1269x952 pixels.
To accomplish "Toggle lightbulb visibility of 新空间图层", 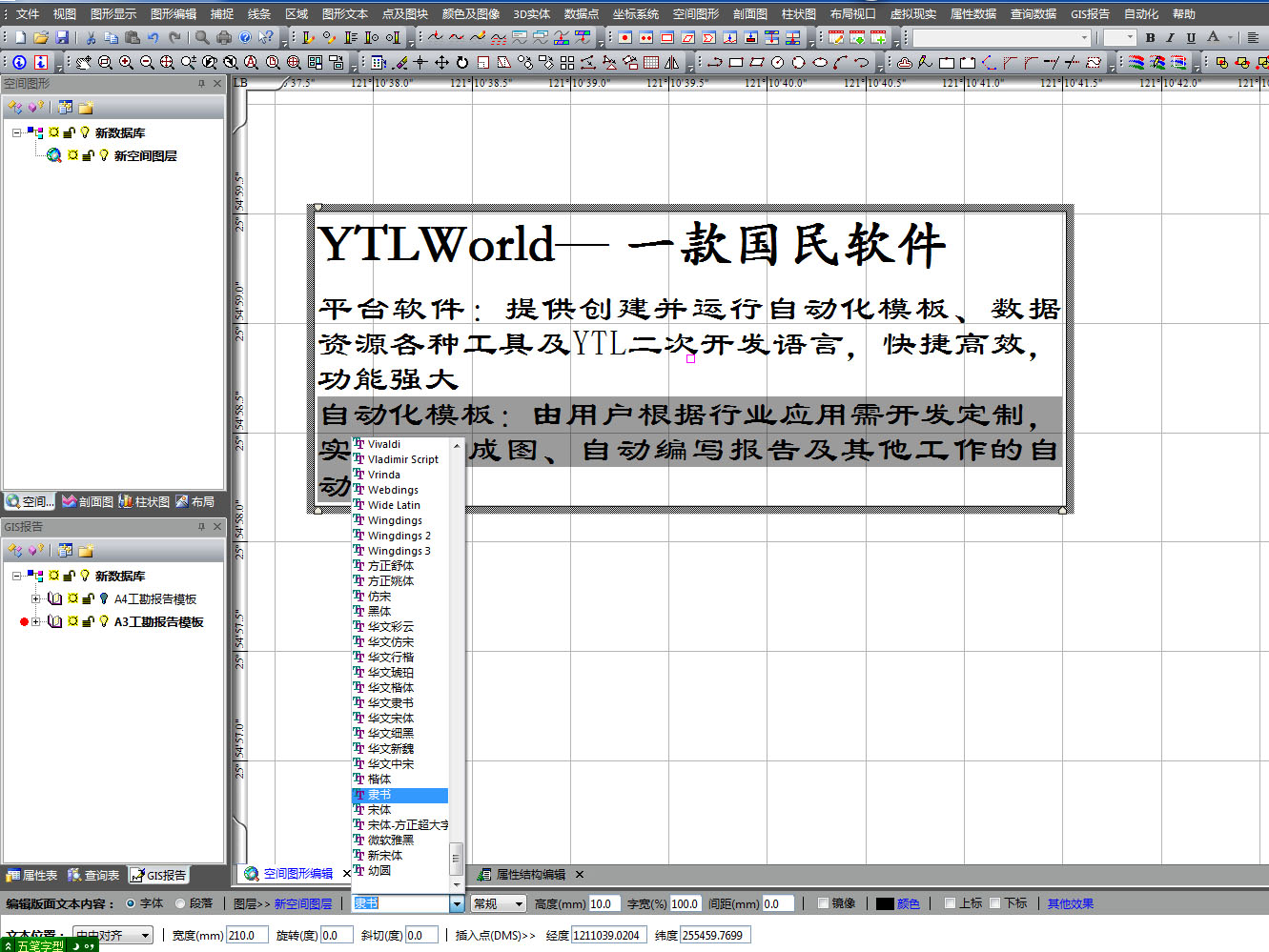I will 104,155.
